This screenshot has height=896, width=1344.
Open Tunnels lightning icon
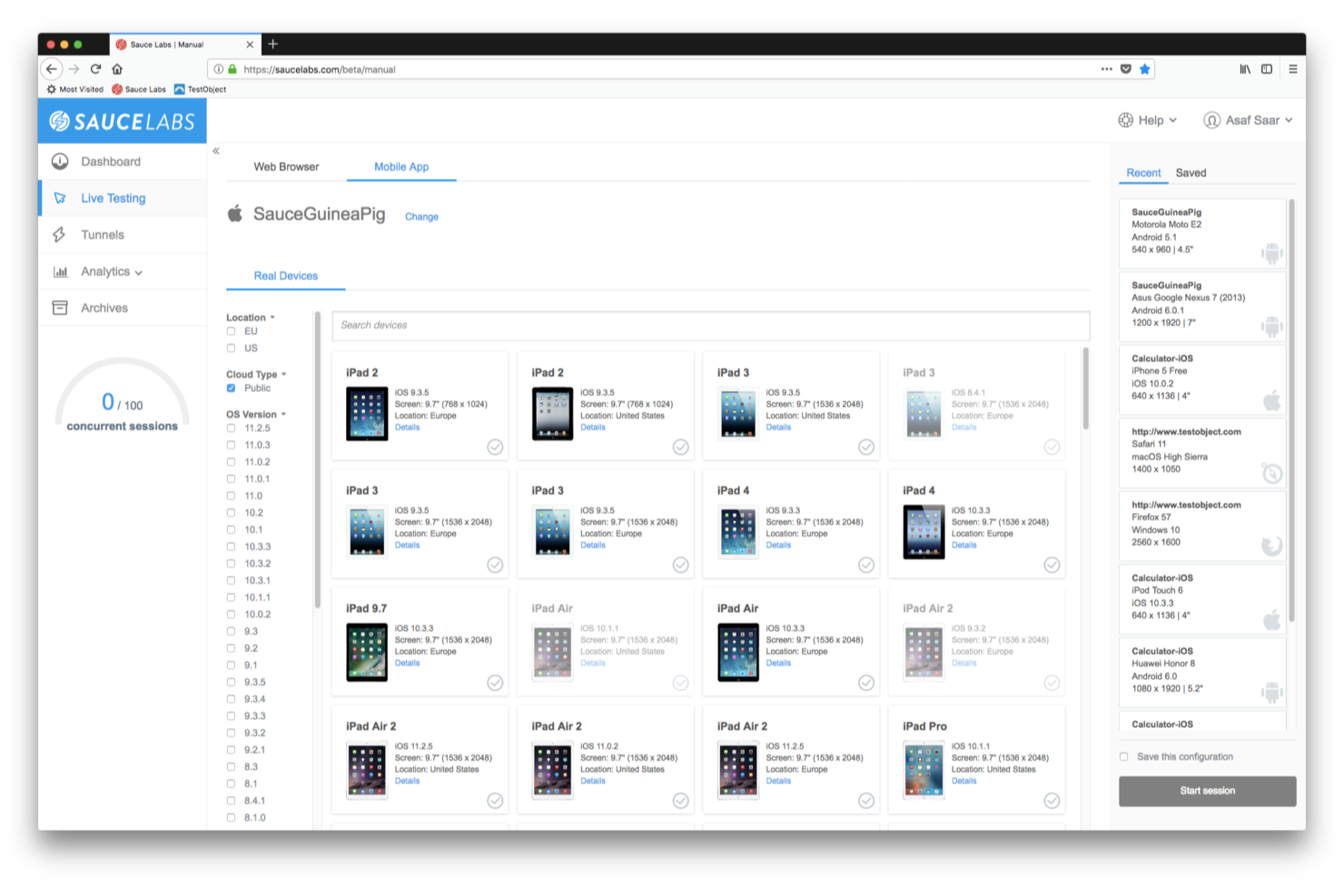click(59, 234)
